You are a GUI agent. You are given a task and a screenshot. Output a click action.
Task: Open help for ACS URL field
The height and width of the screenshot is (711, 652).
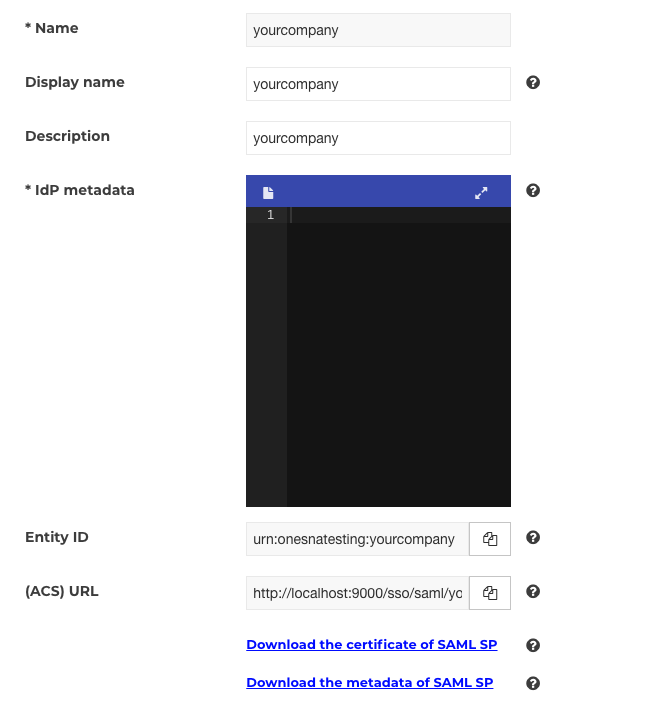click(x=533, y=591)
